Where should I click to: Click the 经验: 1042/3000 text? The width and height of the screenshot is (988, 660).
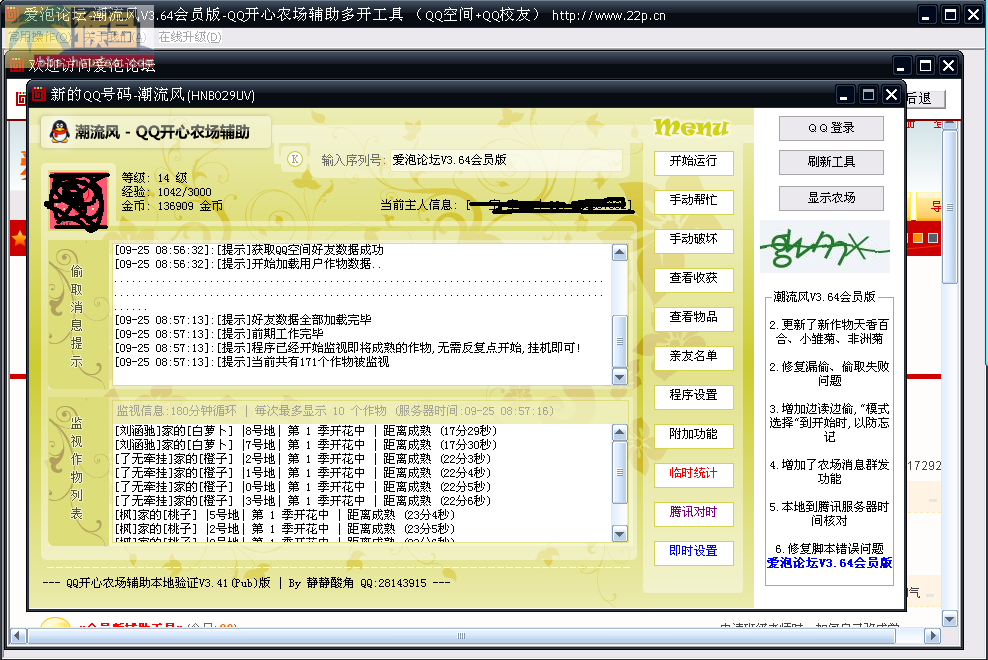(x=166, y=192)
